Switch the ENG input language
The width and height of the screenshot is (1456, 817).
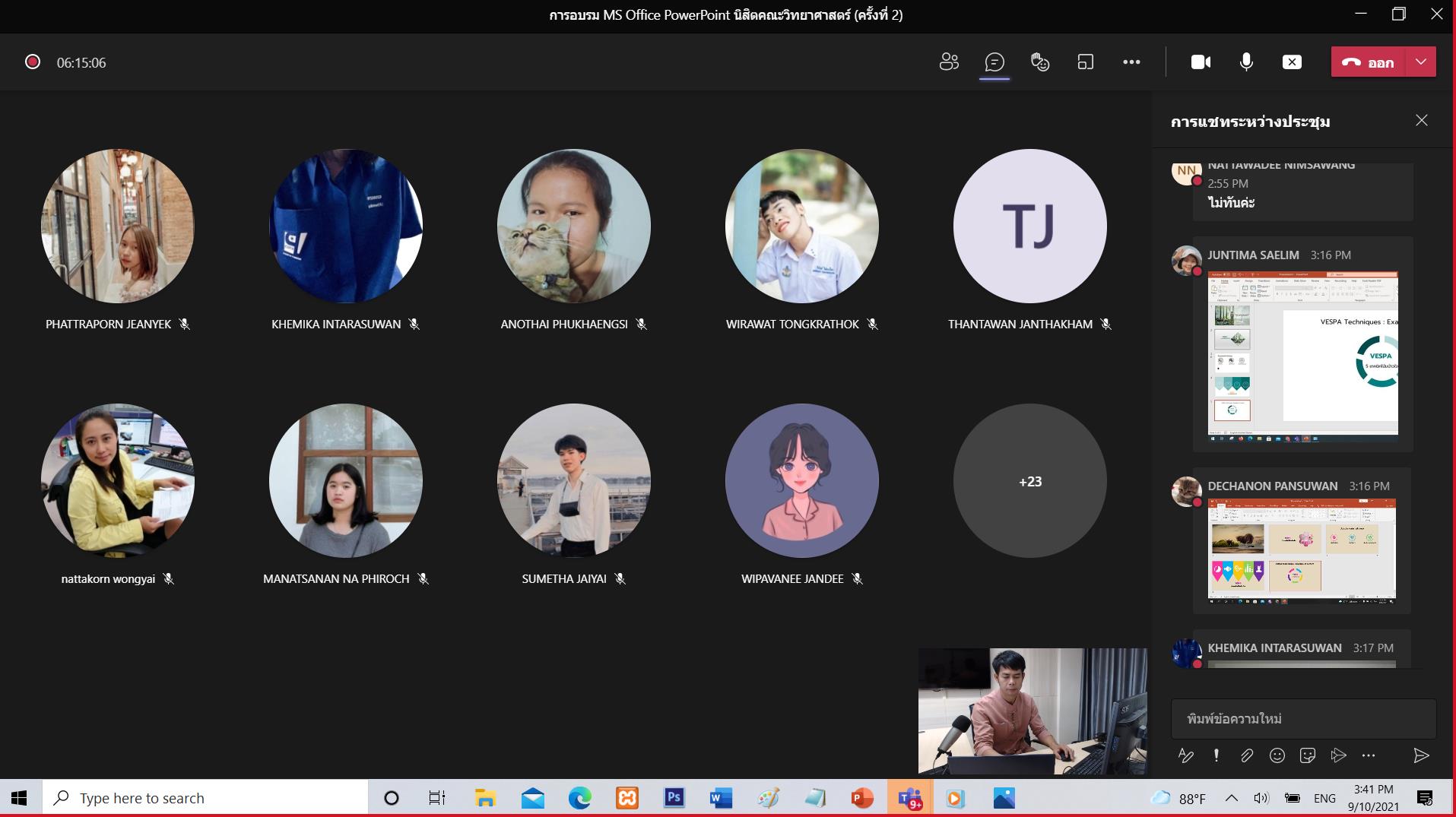point(1324,798)
